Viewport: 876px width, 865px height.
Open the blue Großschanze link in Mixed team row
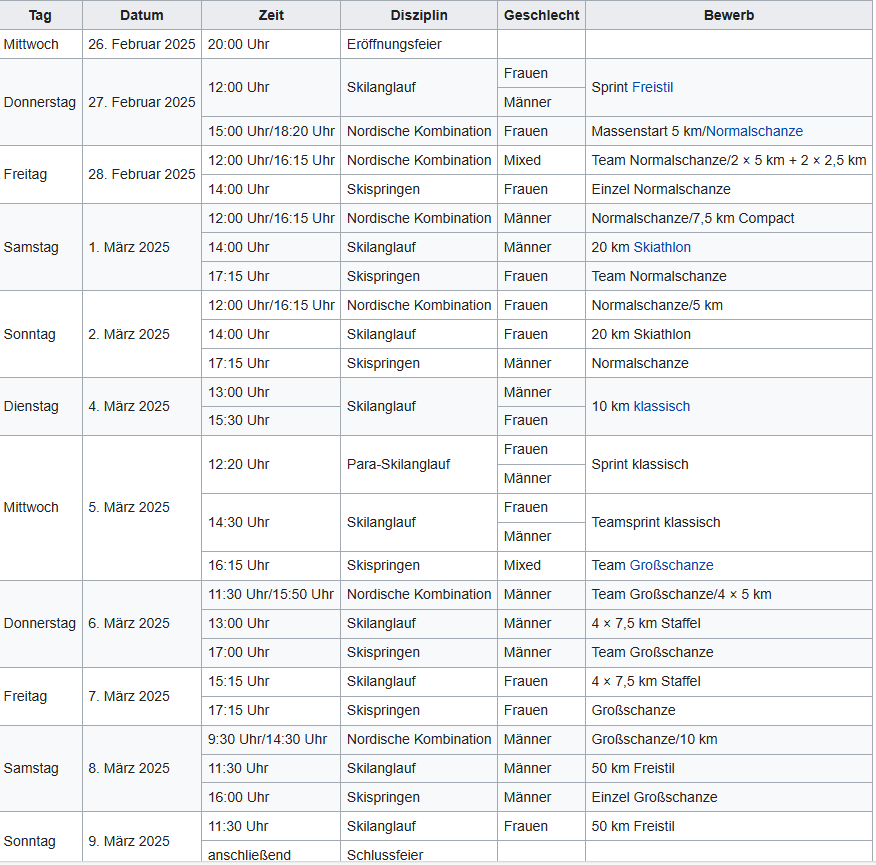pos(671,565)
